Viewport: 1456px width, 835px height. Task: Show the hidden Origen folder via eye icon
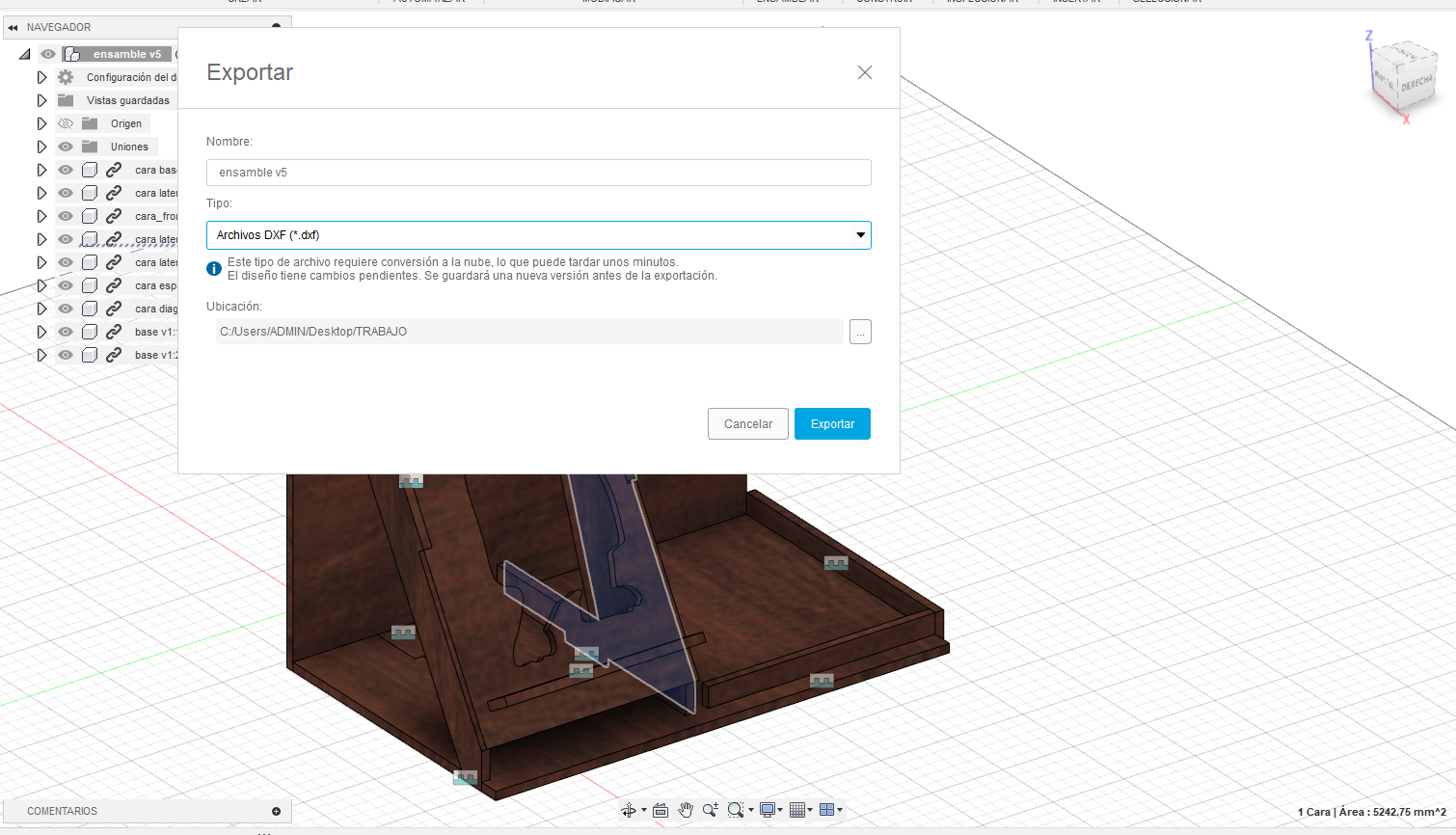(x=66, y=123)
